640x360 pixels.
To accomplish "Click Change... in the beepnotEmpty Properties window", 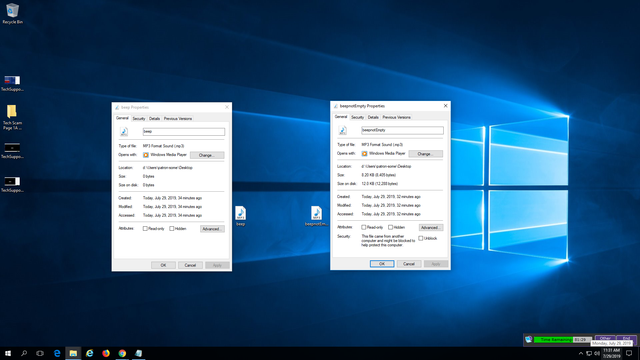I will (x=426, y=154).
